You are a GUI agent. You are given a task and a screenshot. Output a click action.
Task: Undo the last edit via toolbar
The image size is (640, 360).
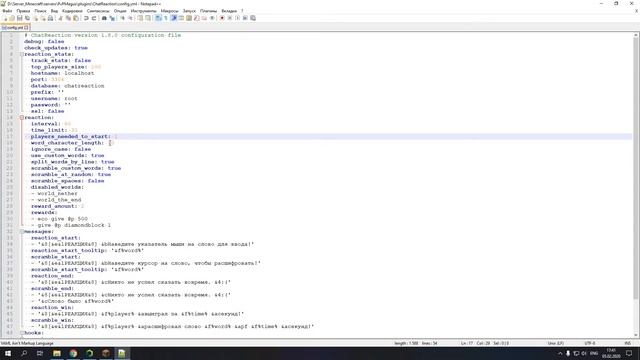tap(86, 18)
